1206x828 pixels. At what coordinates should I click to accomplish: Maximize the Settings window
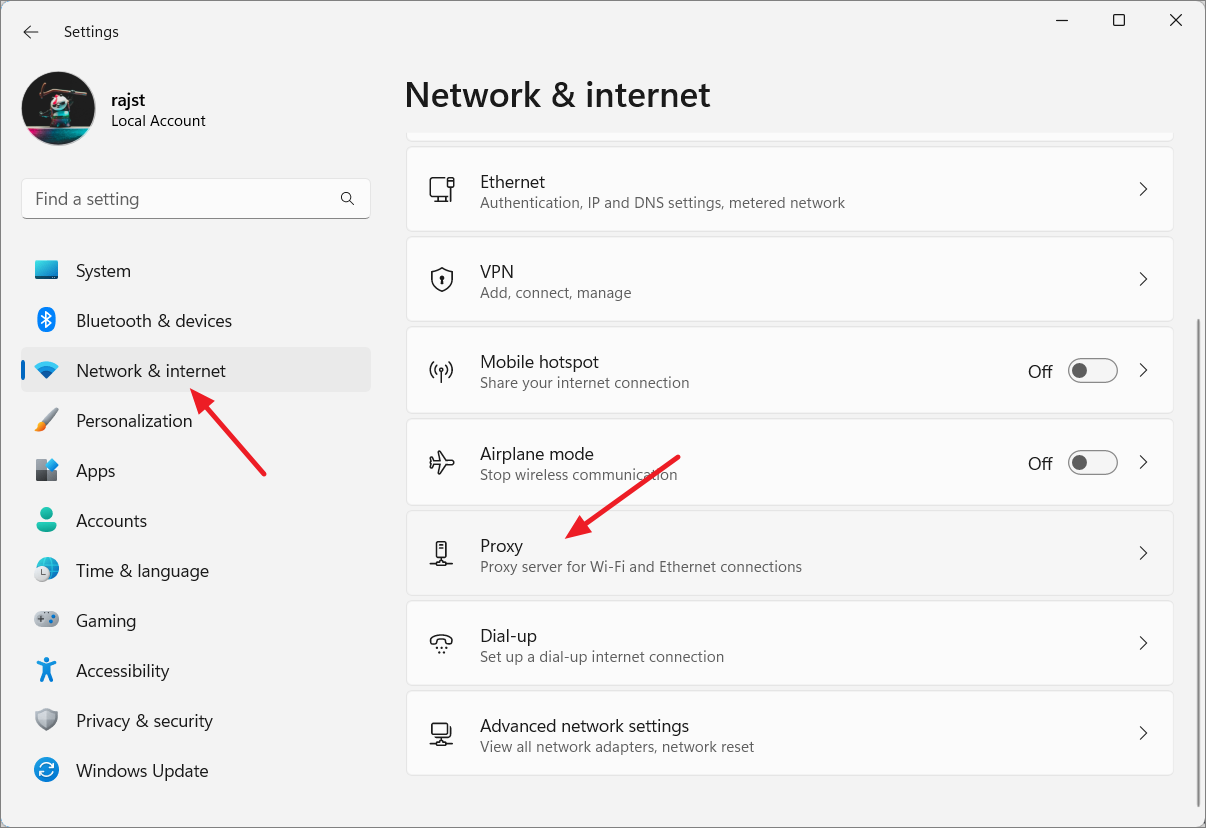point(1119,20)
